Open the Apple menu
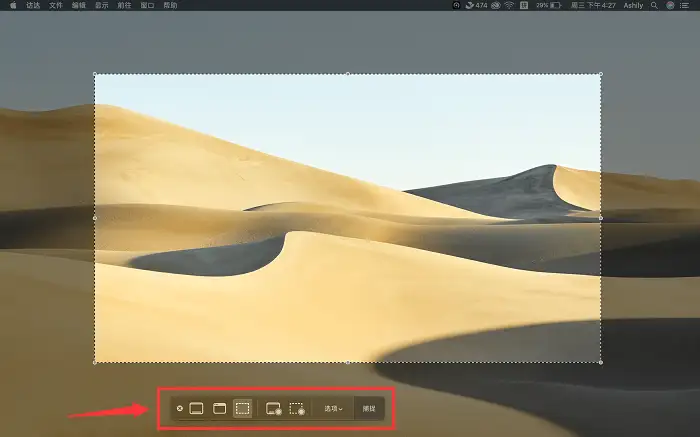This screenshot has height=437, width=700. pos(13,5)
